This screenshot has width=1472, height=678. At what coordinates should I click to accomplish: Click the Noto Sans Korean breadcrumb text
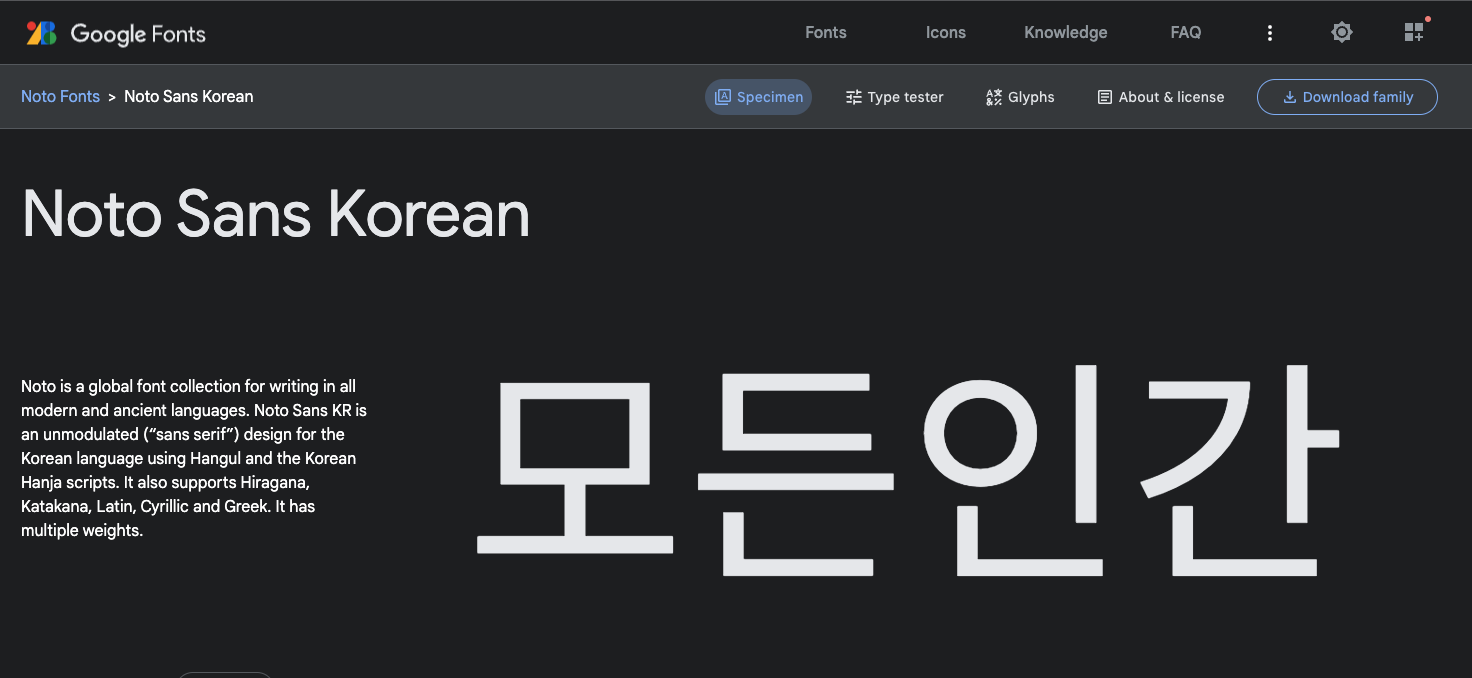189,97
